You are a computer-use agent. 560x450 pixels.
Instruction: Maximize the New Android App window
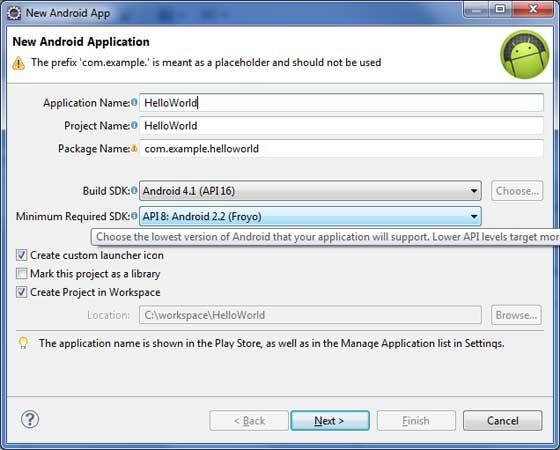pos(501,9)
